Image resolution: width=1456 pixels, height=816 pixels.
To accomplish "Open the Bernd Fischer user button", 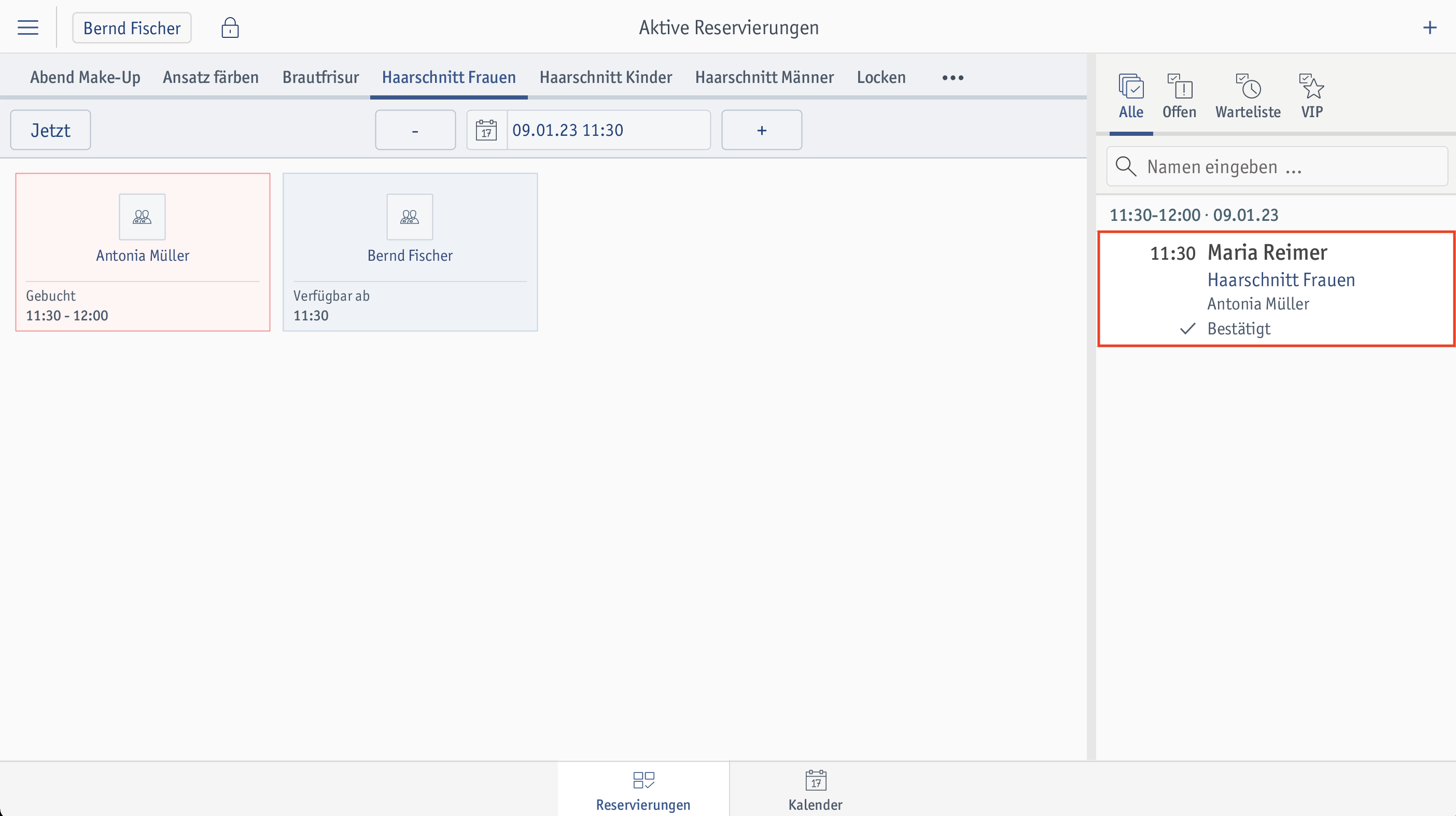I will pyautogui.click(x=132, y=27).
